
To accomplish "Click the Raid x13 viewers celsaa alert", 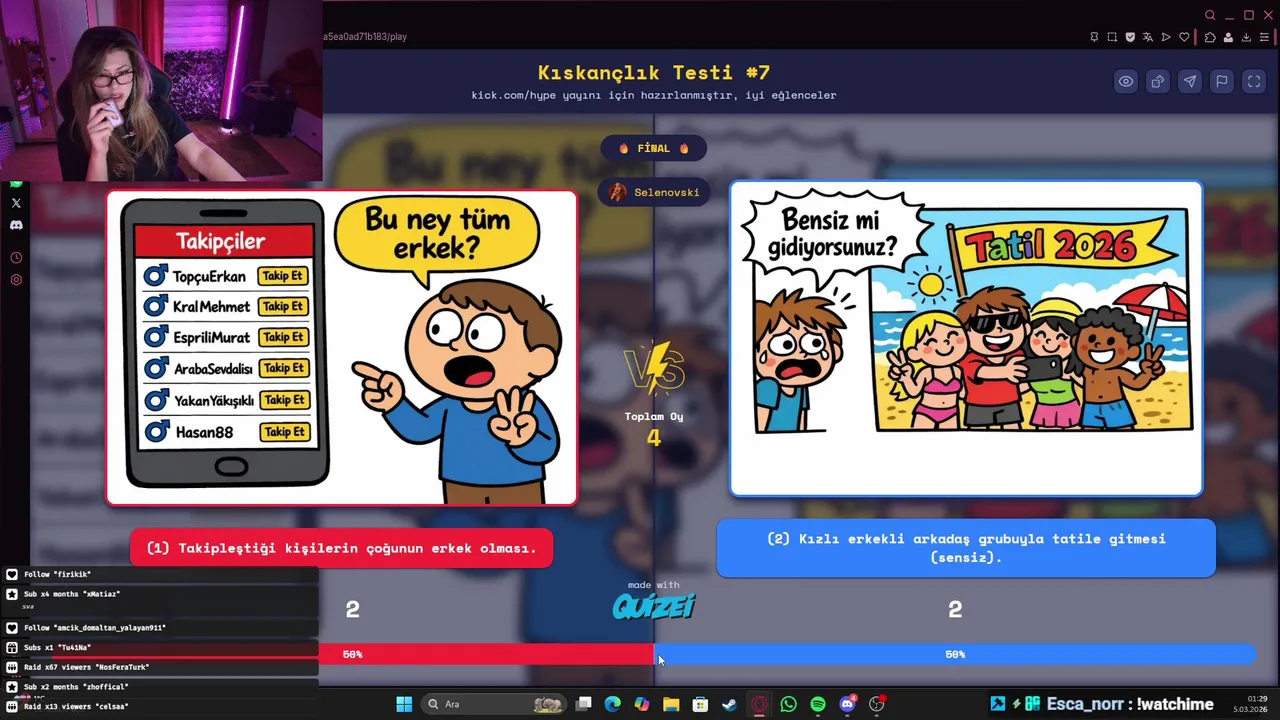I will click(160, 706).
